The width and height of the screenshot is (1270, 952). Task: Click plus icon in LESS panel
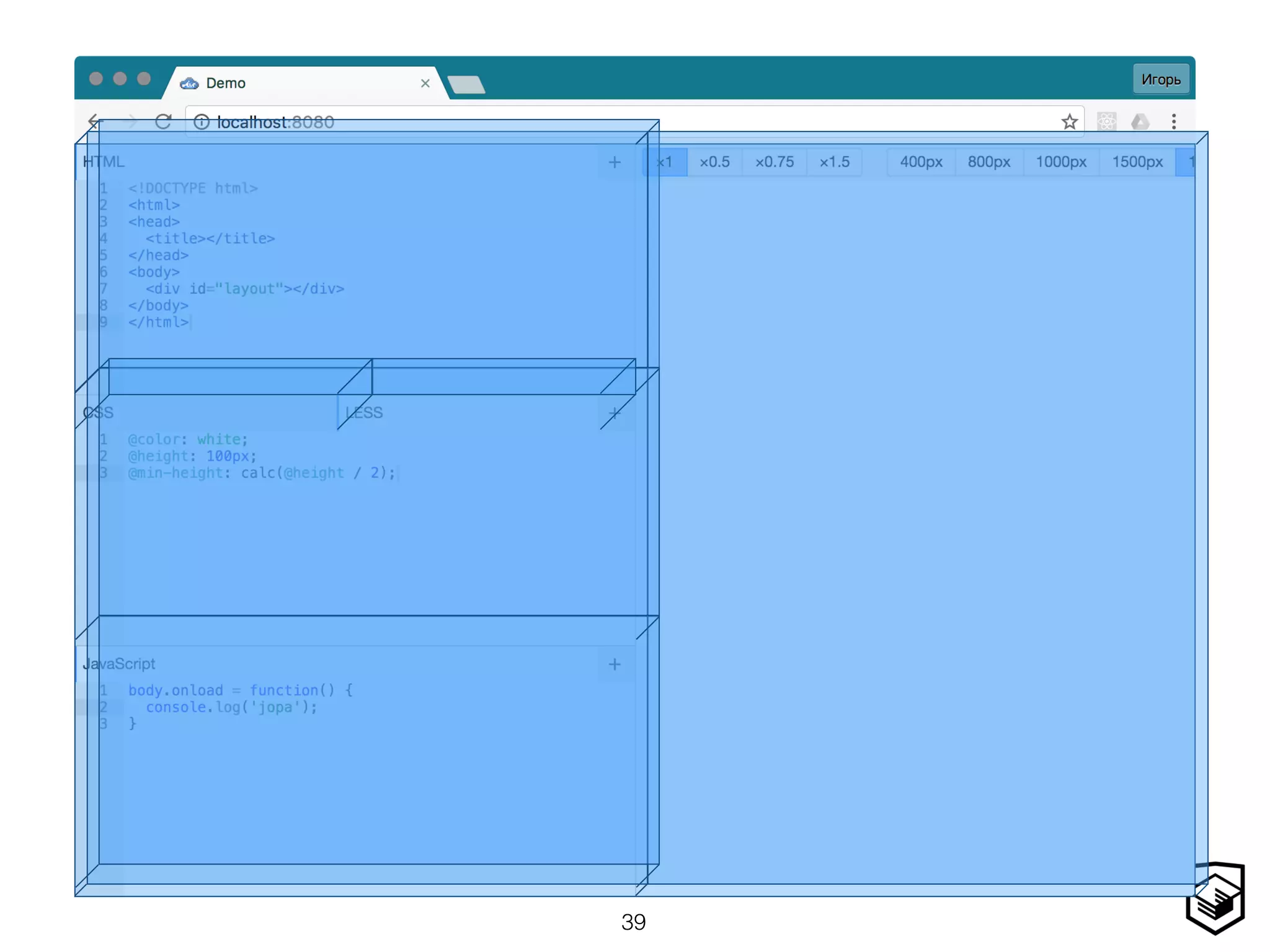(614, 413)
